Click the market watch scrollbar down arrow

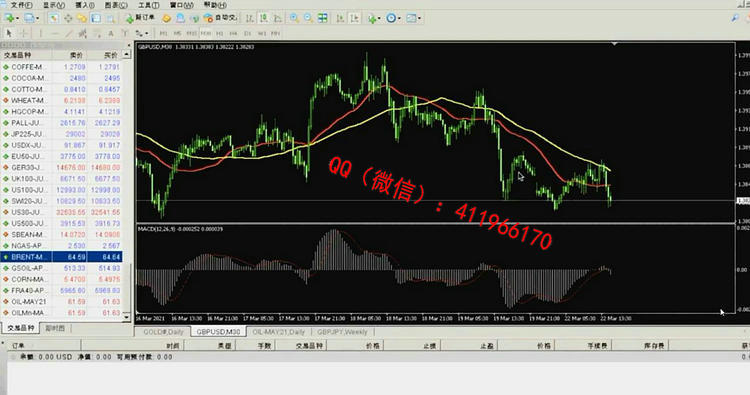coord(126,317)
